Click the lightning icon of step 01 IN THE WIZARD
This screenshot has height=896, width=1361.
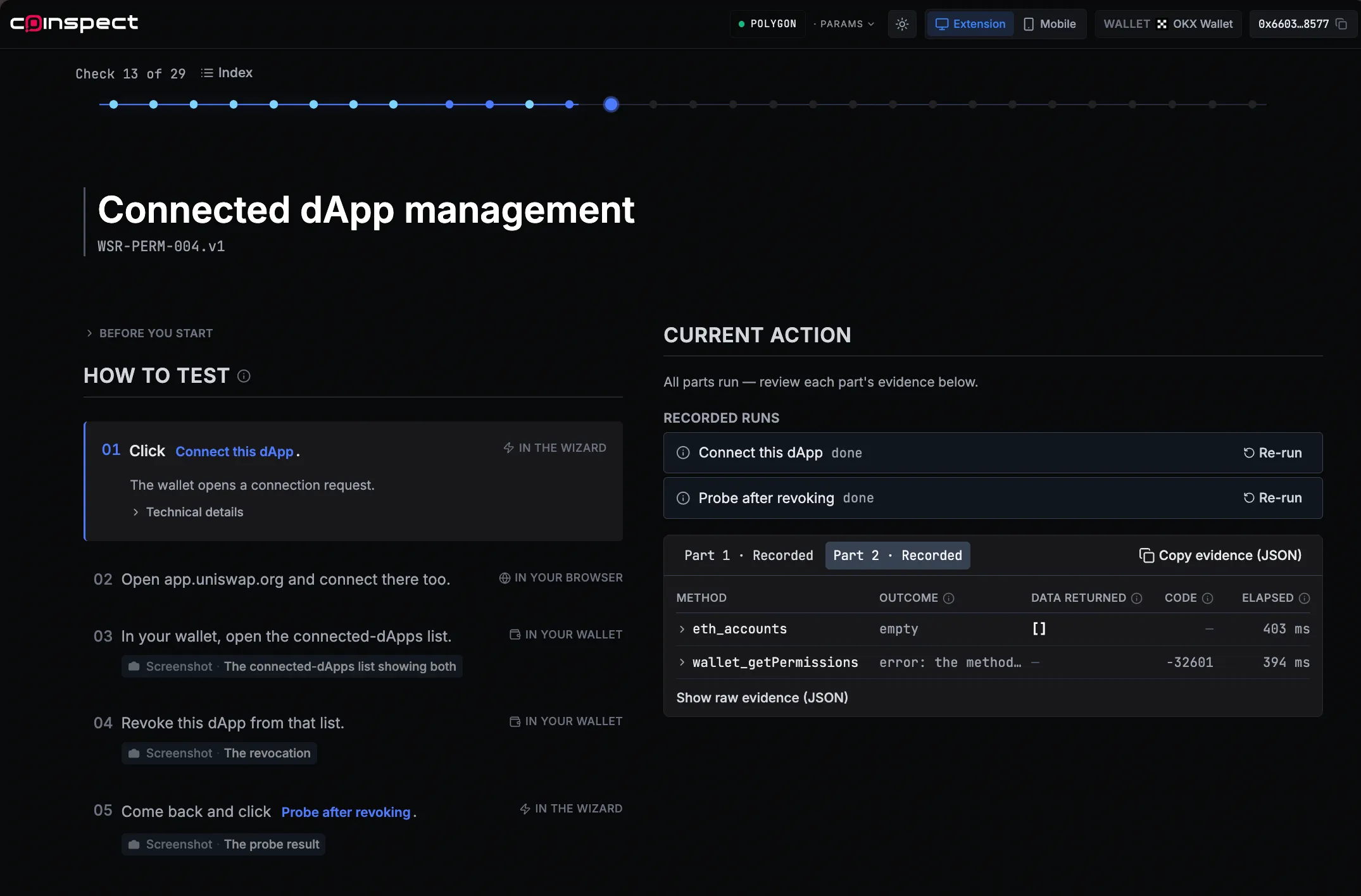(x=508, y=448)
